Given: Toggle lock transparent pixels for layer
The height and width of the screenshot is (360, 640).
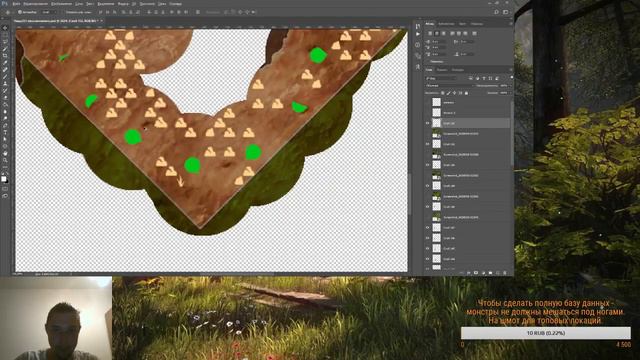Looking at the screenshot, I should tap(442, 93).
